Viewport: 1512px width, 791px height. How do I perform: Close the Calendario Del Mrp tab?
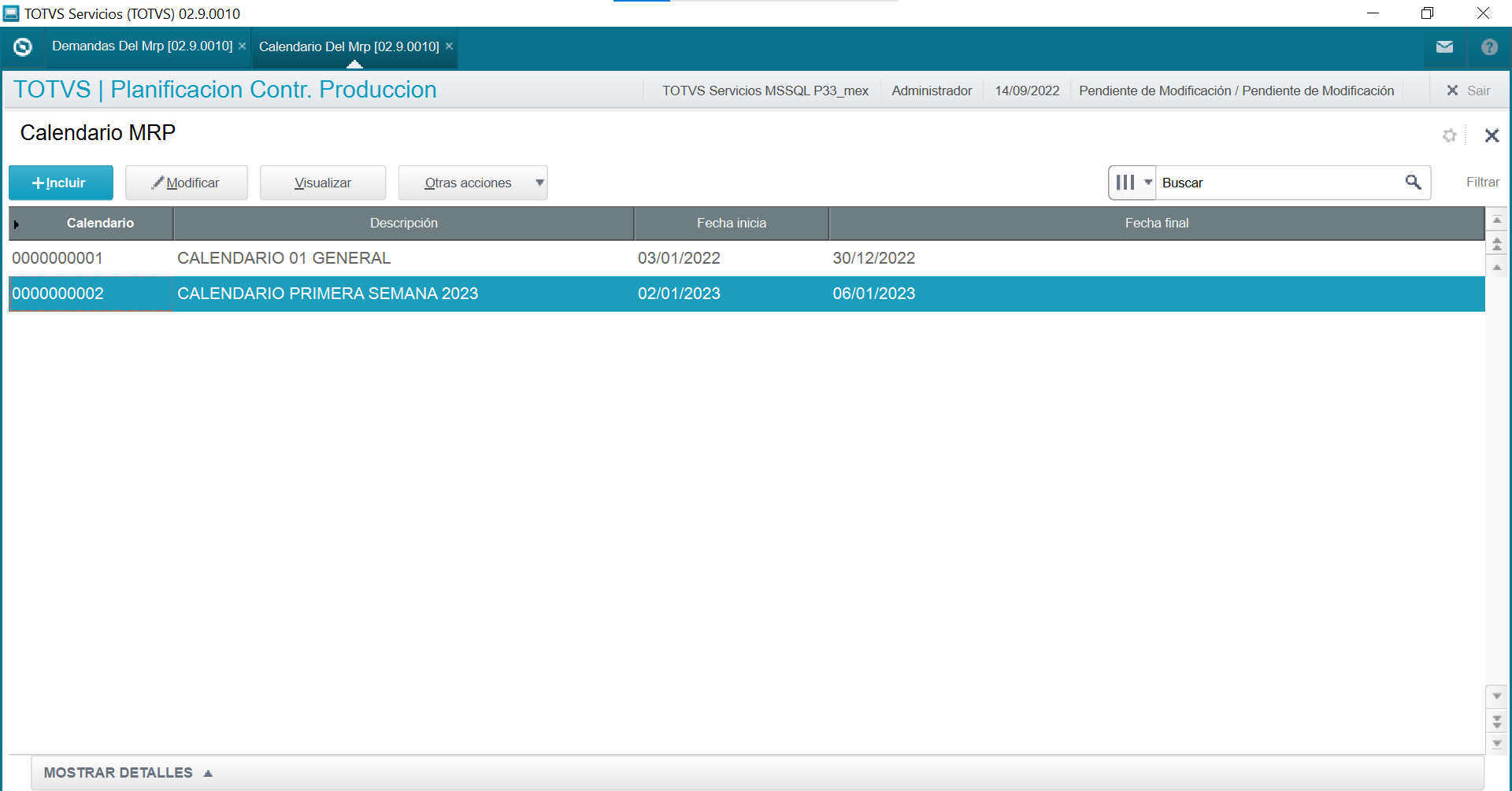point(449,46)
